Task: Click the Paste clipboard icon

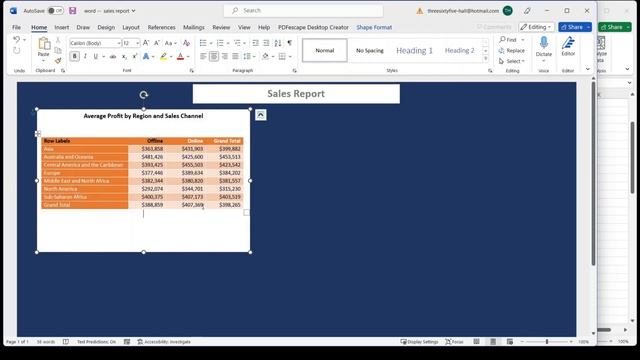Action: [44, 43]
